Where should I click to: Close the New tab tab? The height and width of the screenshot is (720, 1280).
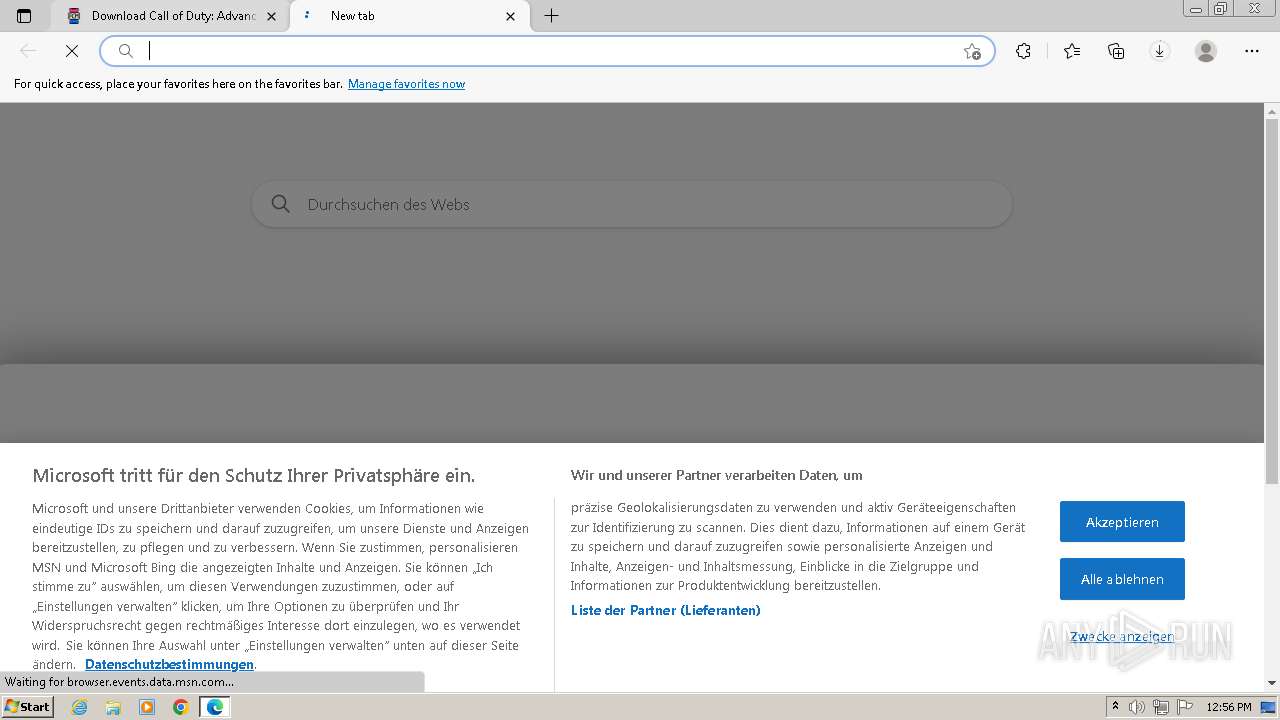pyautogui.click(x=511, y=16)
